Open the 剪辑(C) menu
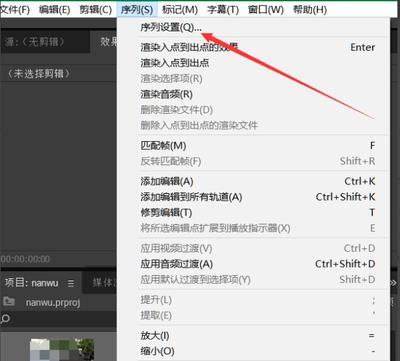The width and height of the screenshot is (400, 361). 96,10
